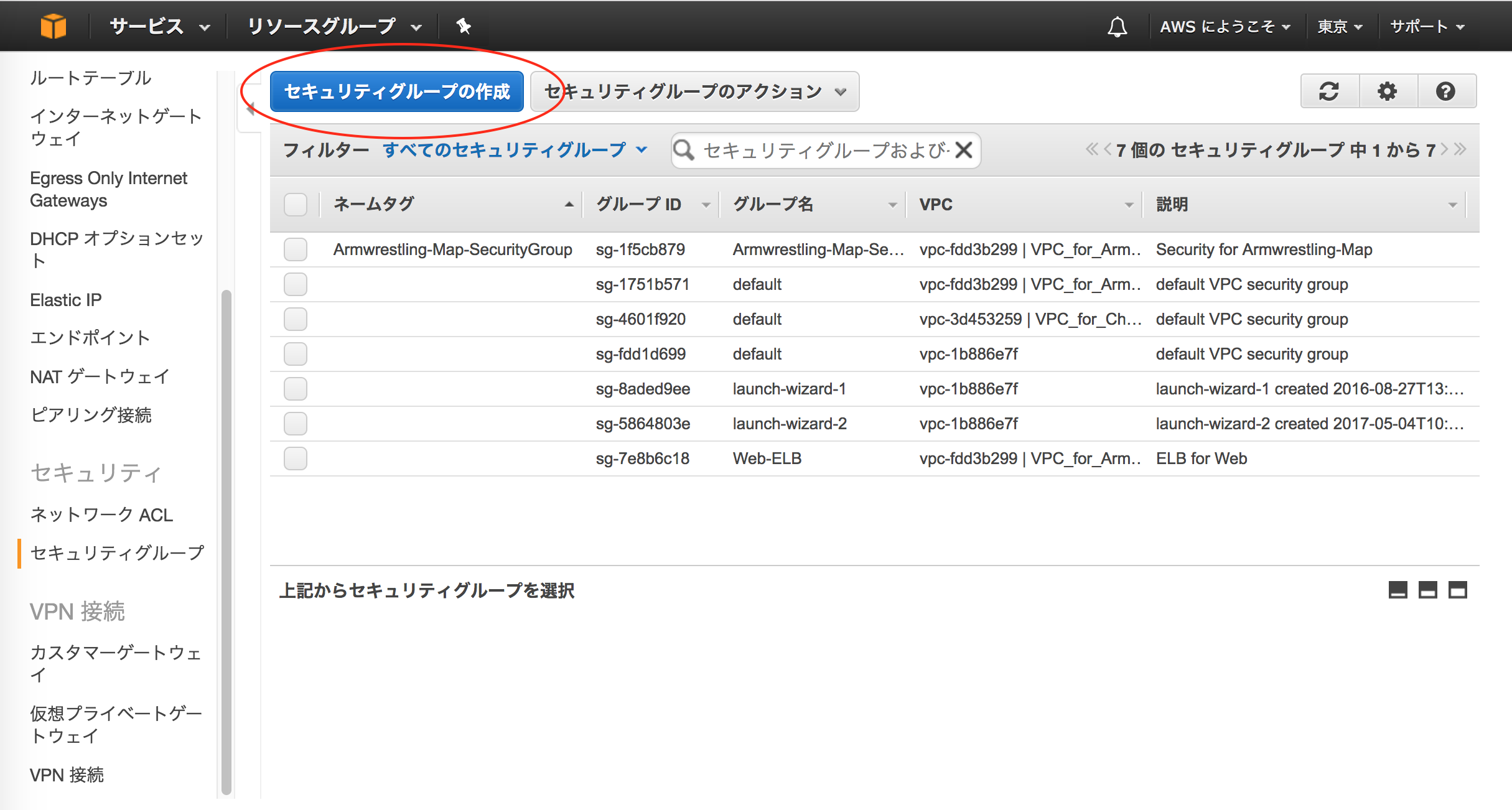The width and height of the screenshot is (1512, 810).
Task: Check the Armwrestling-Map-SecurityGroup row checkbox
Action: (x=296, y=249)
